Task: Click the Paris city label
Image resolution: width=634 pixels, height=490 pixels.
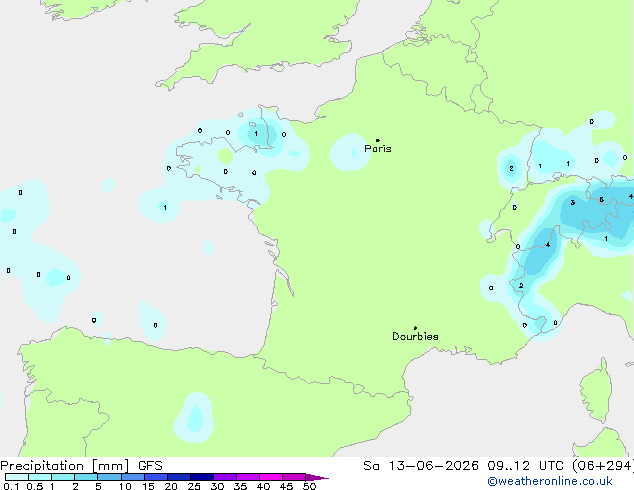Action: click(378, 149)
